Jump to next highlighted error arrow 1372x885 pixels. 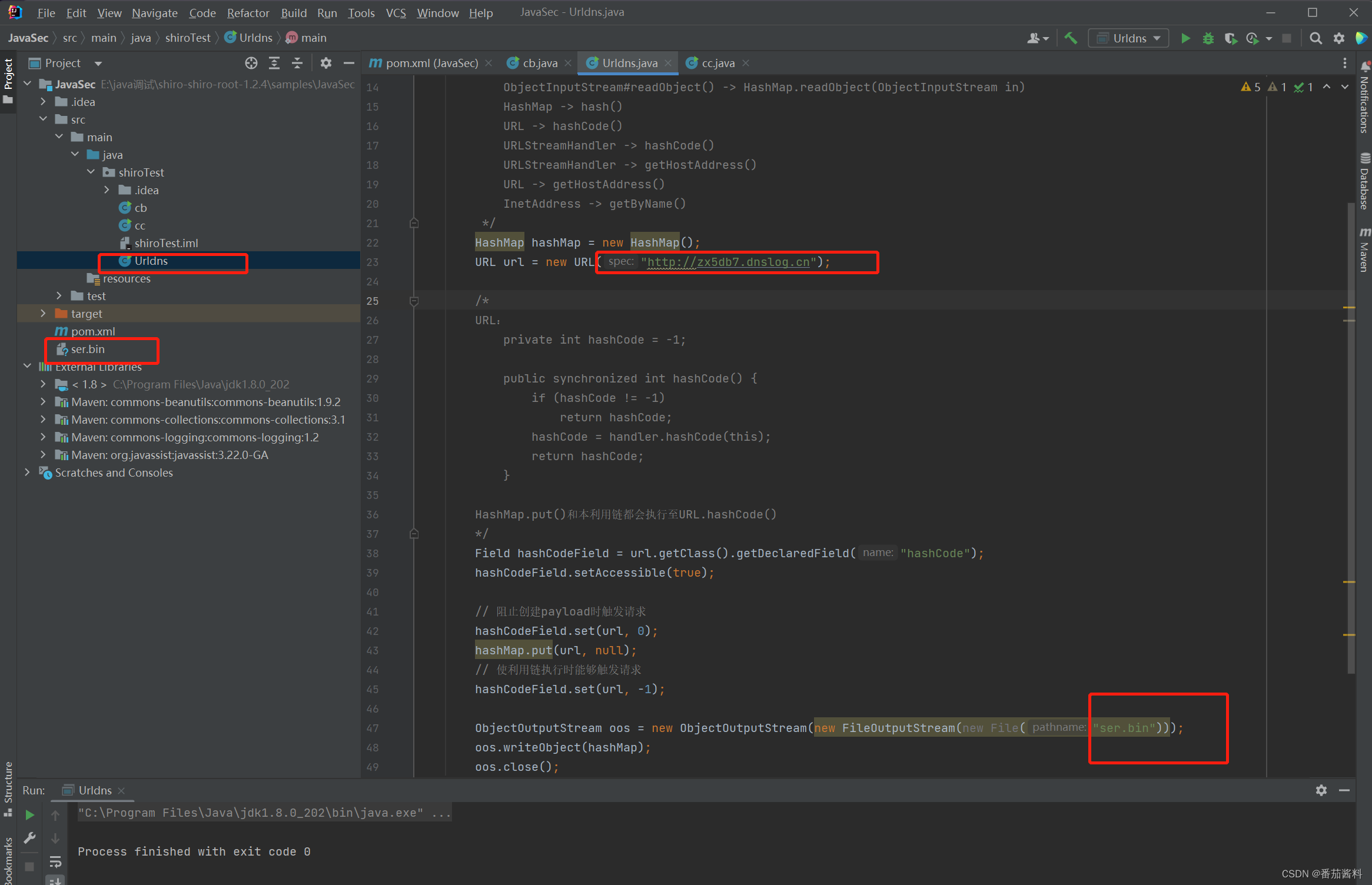(x=1345, y=87)
